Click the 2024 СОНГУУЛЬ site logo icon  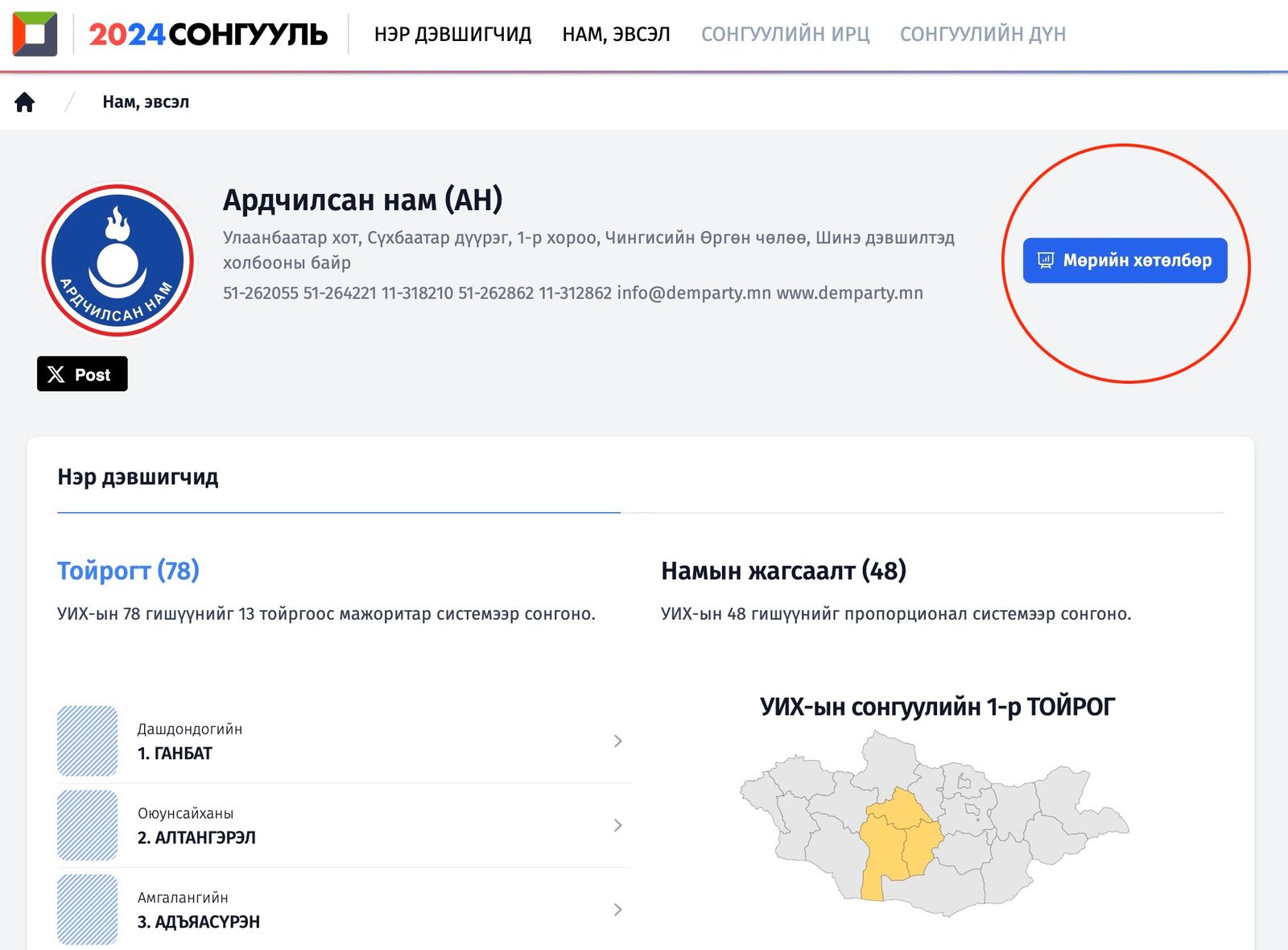coord(33,33)
